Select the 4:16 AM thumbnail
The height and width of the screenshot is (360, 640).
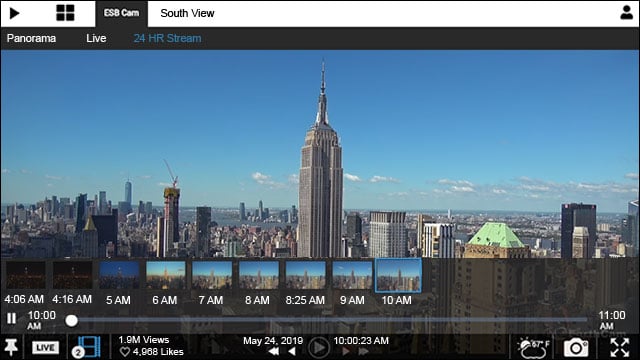(72, 275)
